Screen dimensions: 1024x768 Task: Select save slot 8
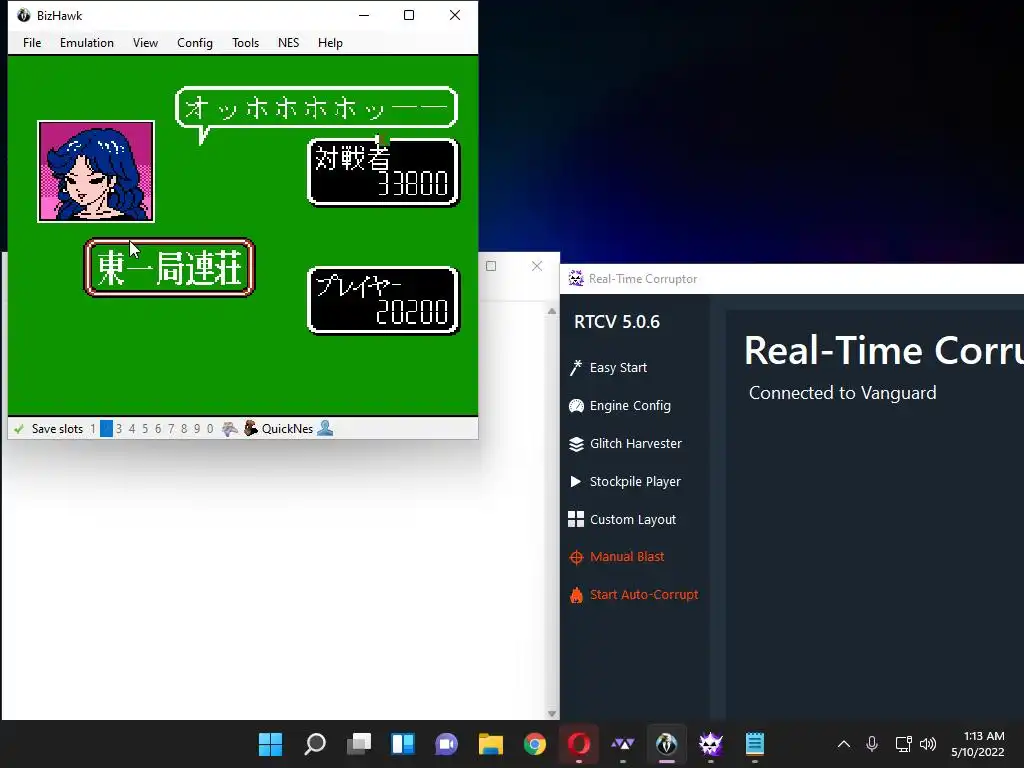point(184,429)
